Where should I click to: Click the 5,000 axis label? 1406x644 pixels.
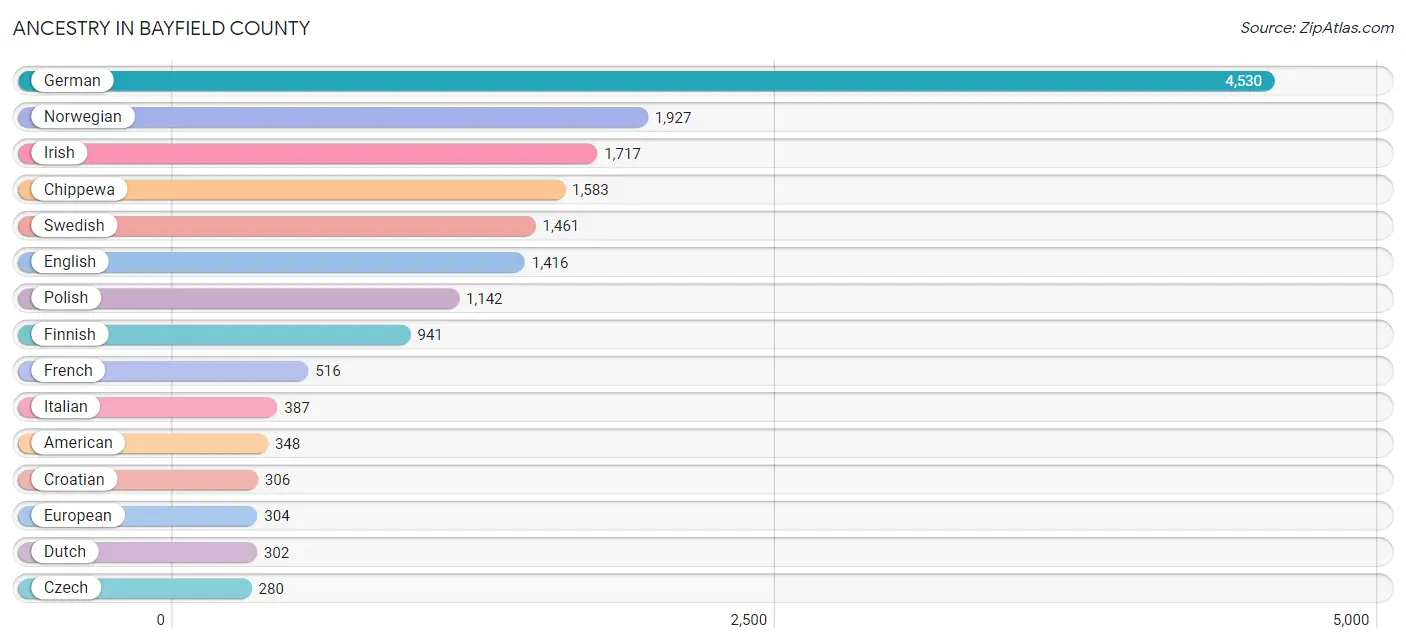pos(1350,620)
